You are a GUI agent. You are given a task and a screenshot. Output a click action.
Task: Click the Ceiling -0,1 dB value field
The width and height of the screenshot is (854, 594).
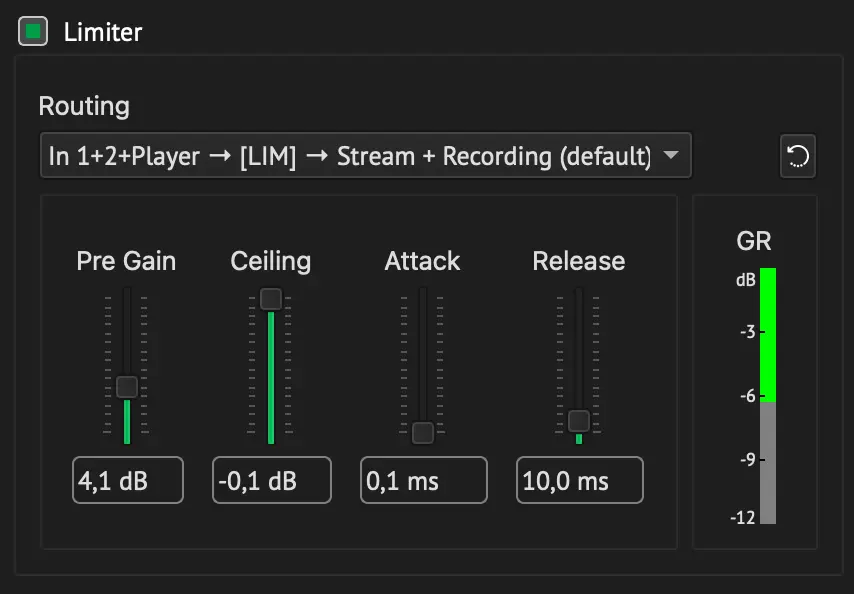[272, 480]
